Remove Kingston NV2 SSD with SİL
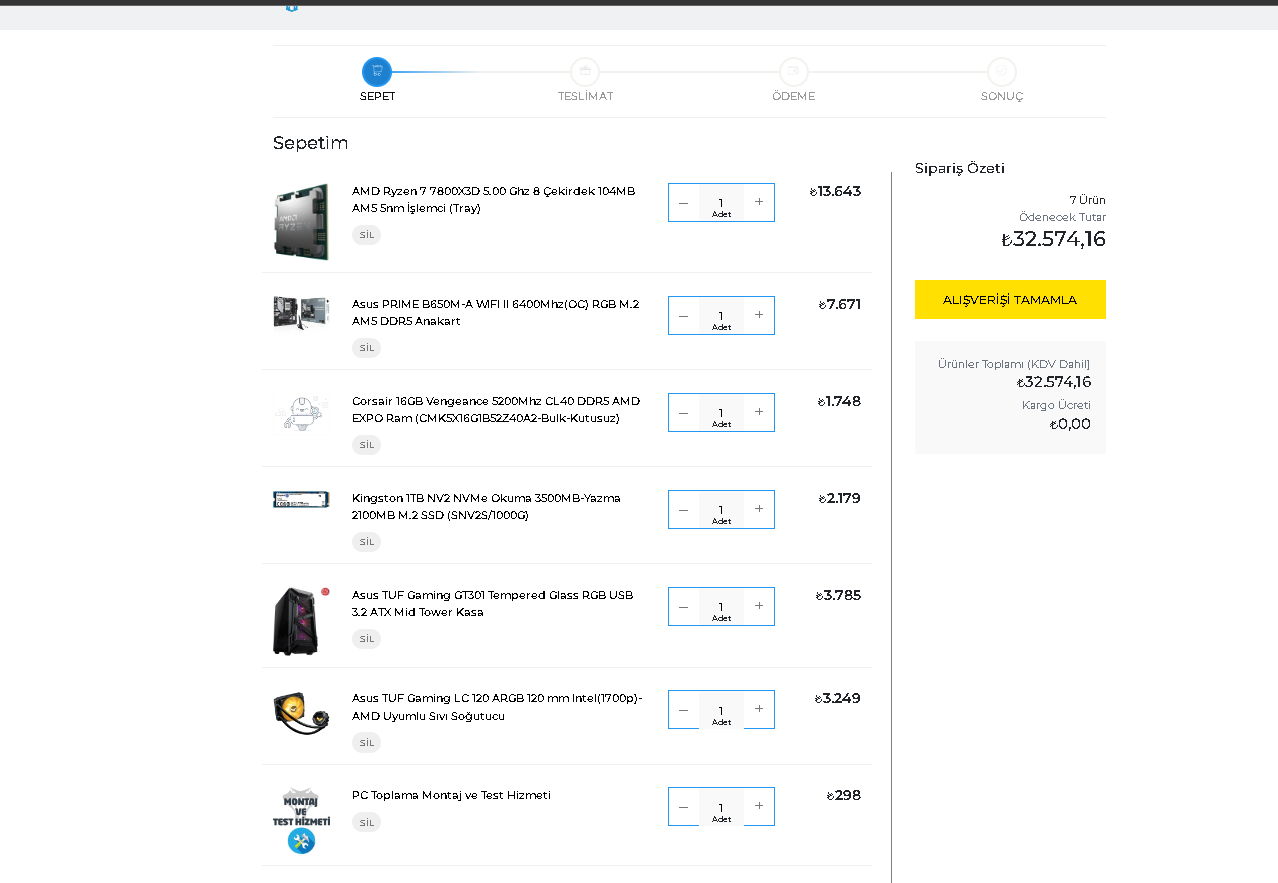Viewport: 1278px width, 883px height. pos(366,542)
